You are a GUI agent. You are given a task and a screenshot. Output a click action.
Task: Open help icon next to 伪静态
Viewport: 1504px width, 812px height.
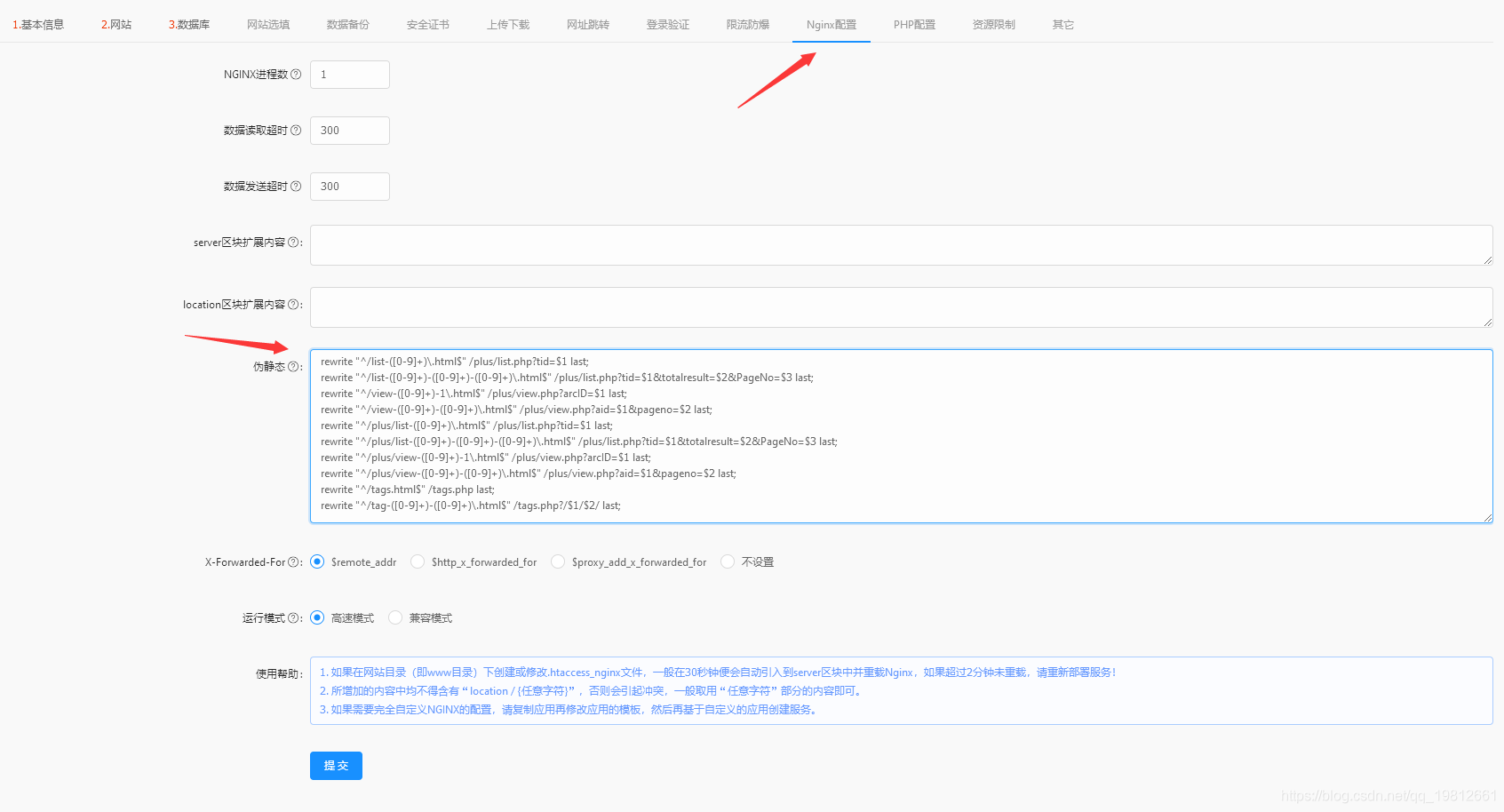point(293,367)
